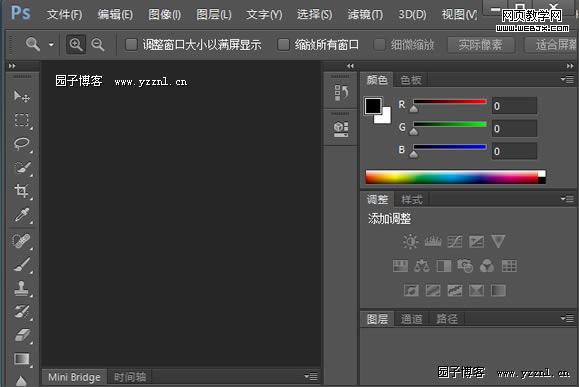
Task: Click the zoom out mode icon
Action: tap(97, 45)
